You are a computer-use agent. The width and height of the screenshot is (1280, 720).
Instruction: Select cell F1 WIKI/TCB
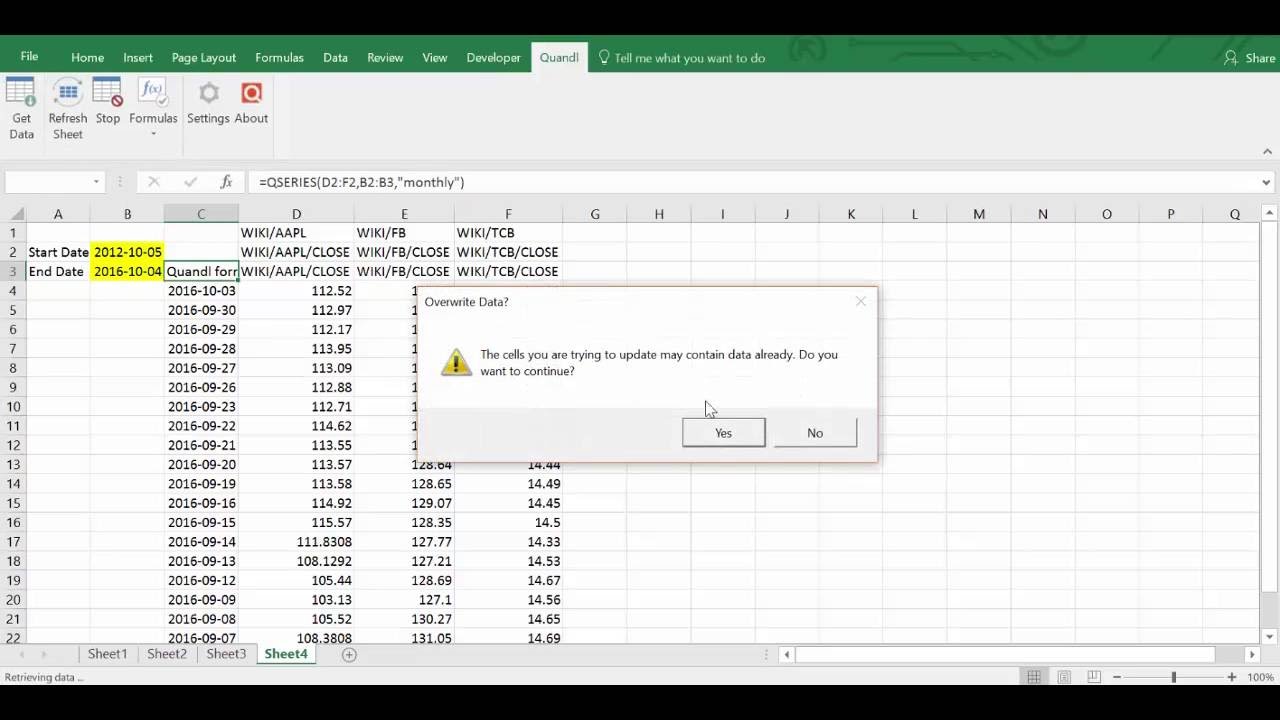pos(508,233)
